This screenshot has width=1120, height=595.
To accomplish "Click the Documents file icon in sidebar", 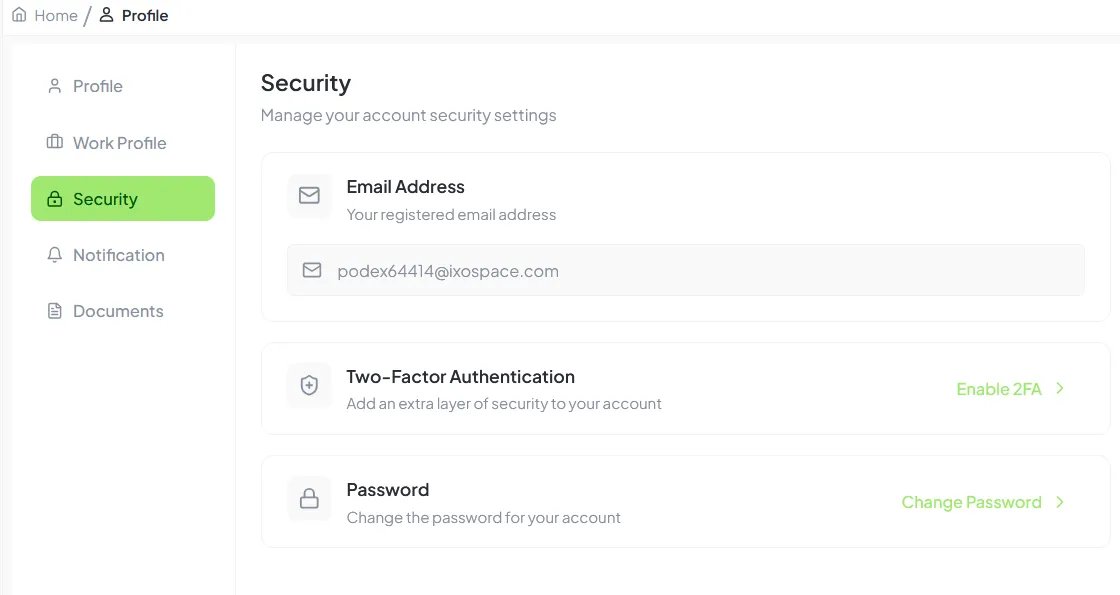I will click(54, 310).
